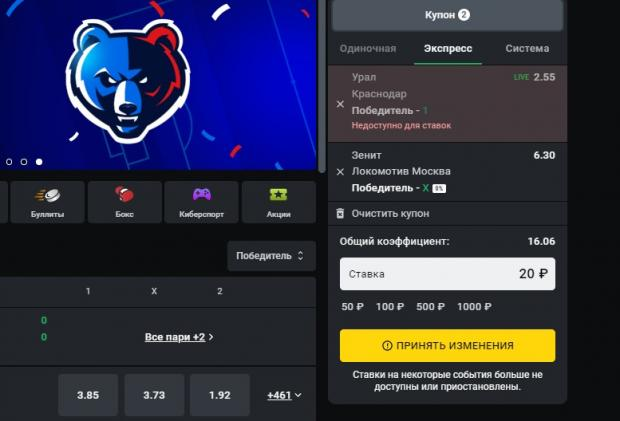The height and width of the screenshot is (421, 620).
Task: Open the Победитель market dropdown
Action: click(x=271, y=256)
